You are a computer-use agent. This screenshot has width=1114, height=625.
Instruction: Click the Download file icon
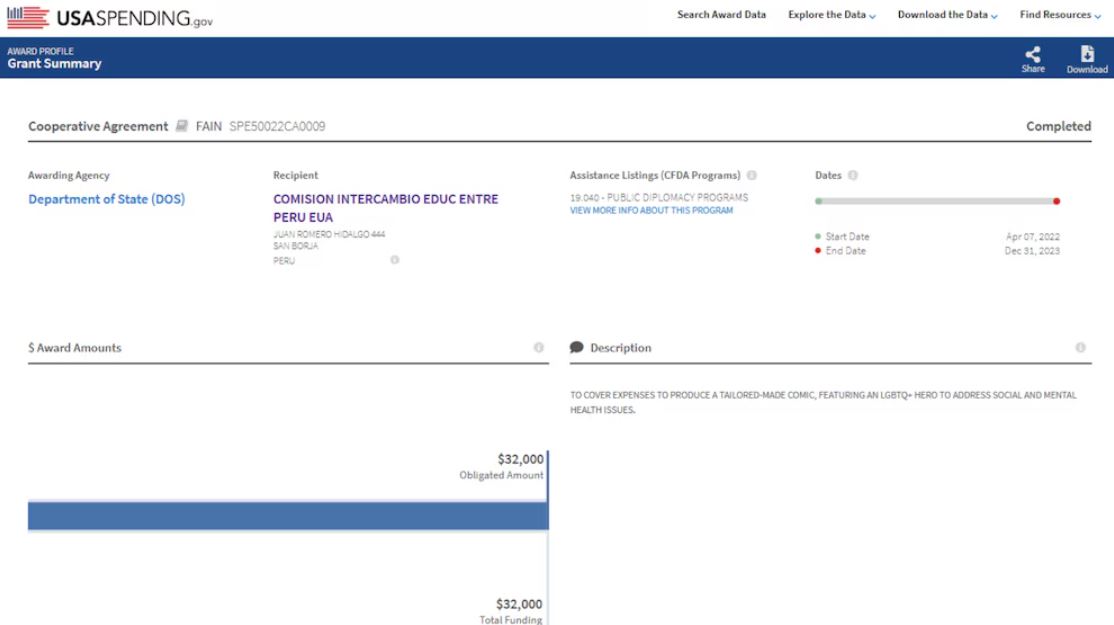coord(1087,54)
